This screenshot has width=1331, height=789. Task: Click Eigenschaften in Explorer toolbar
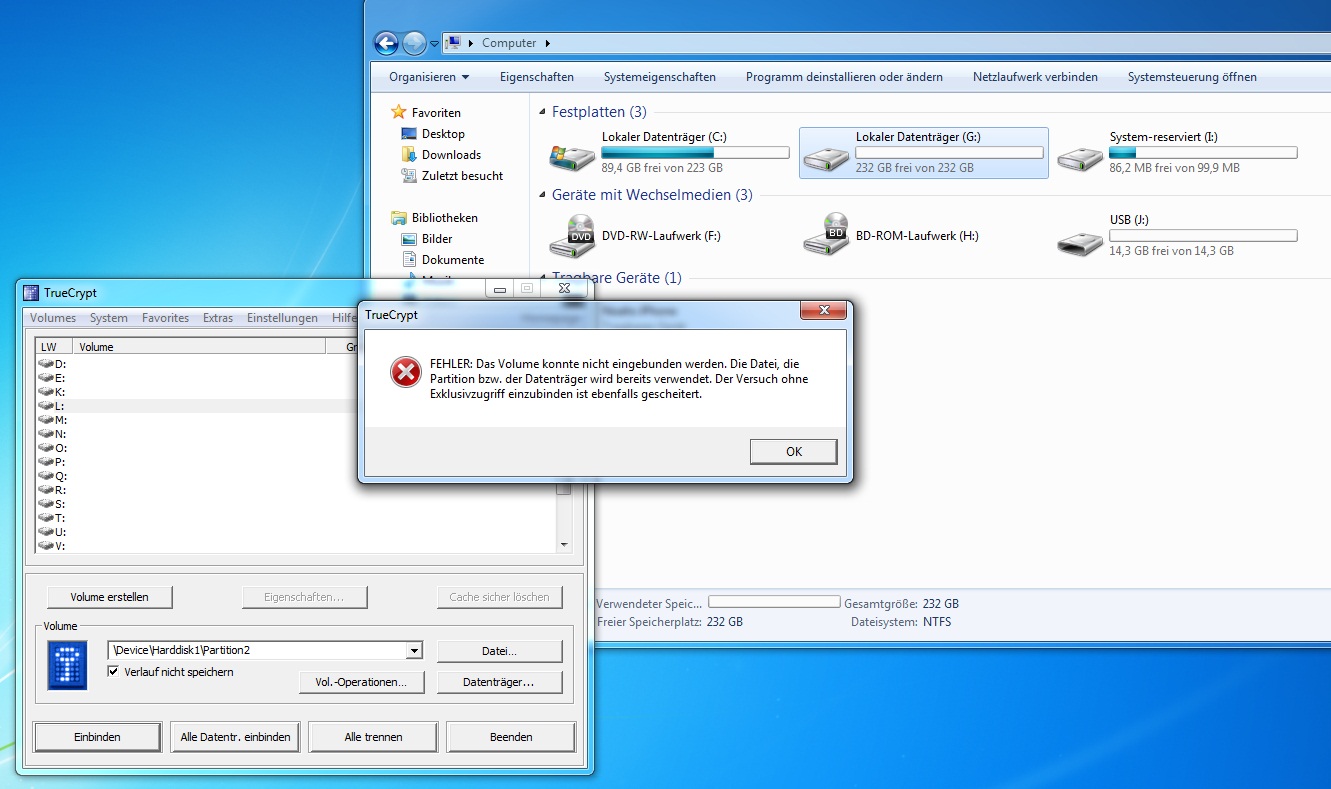pos(537,77)
